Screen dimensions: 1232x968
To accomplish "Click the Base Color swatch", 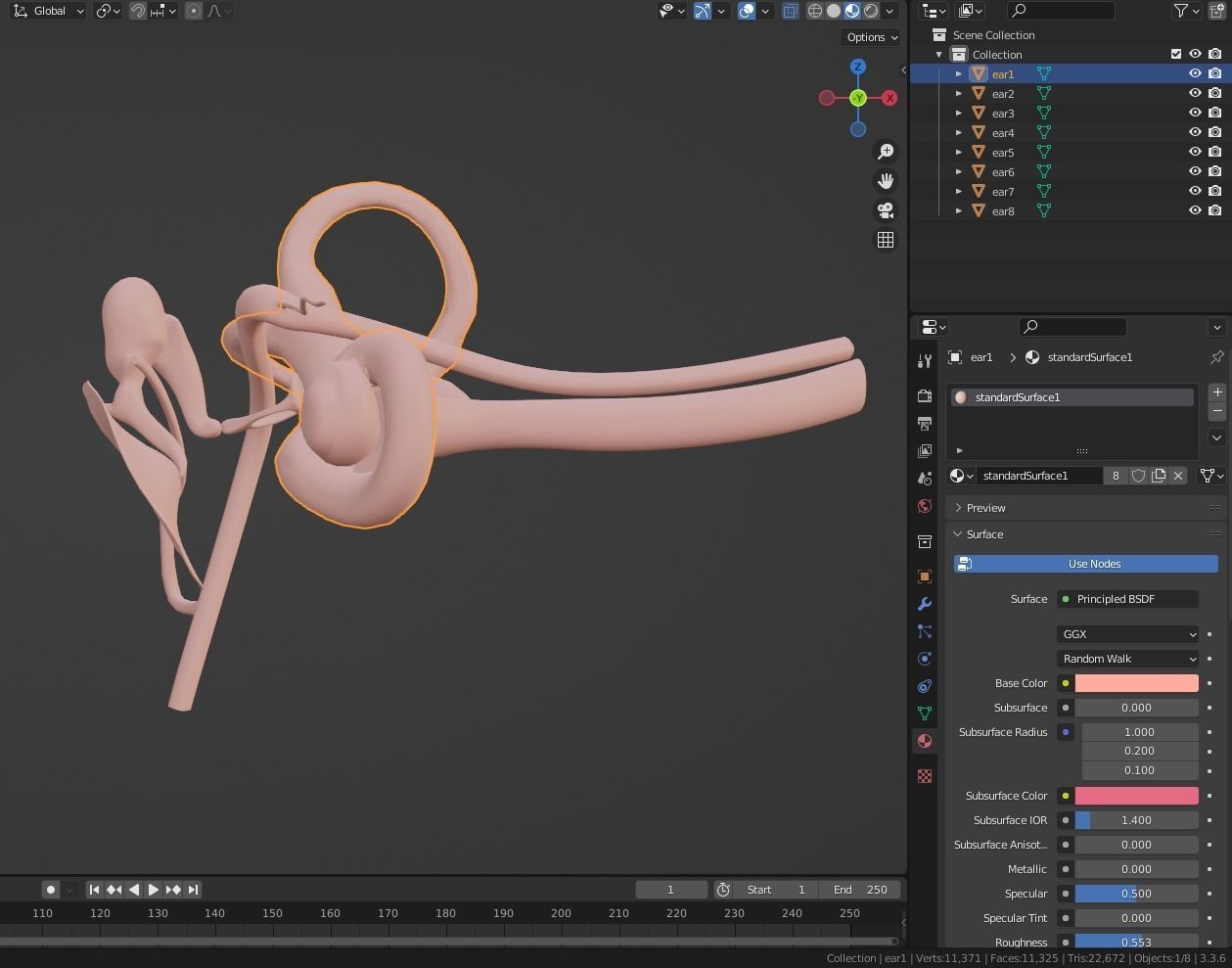I will click(x=1136, y=683).
